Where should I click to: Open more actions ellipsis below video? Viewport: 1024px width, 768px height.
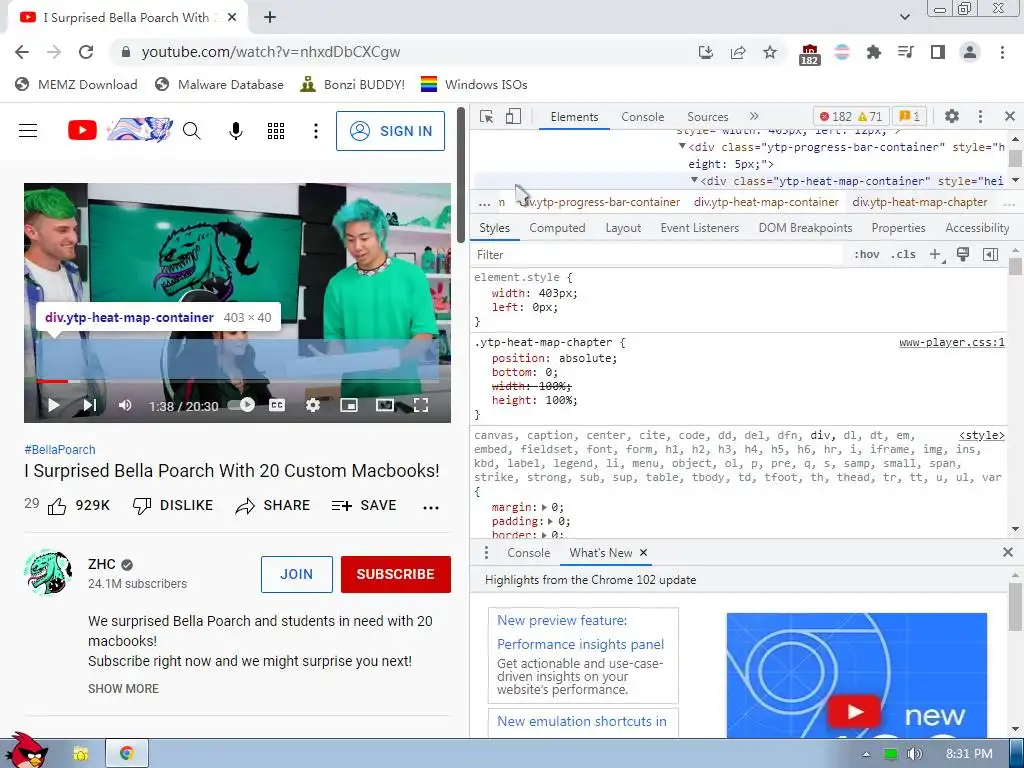point(431,507)
